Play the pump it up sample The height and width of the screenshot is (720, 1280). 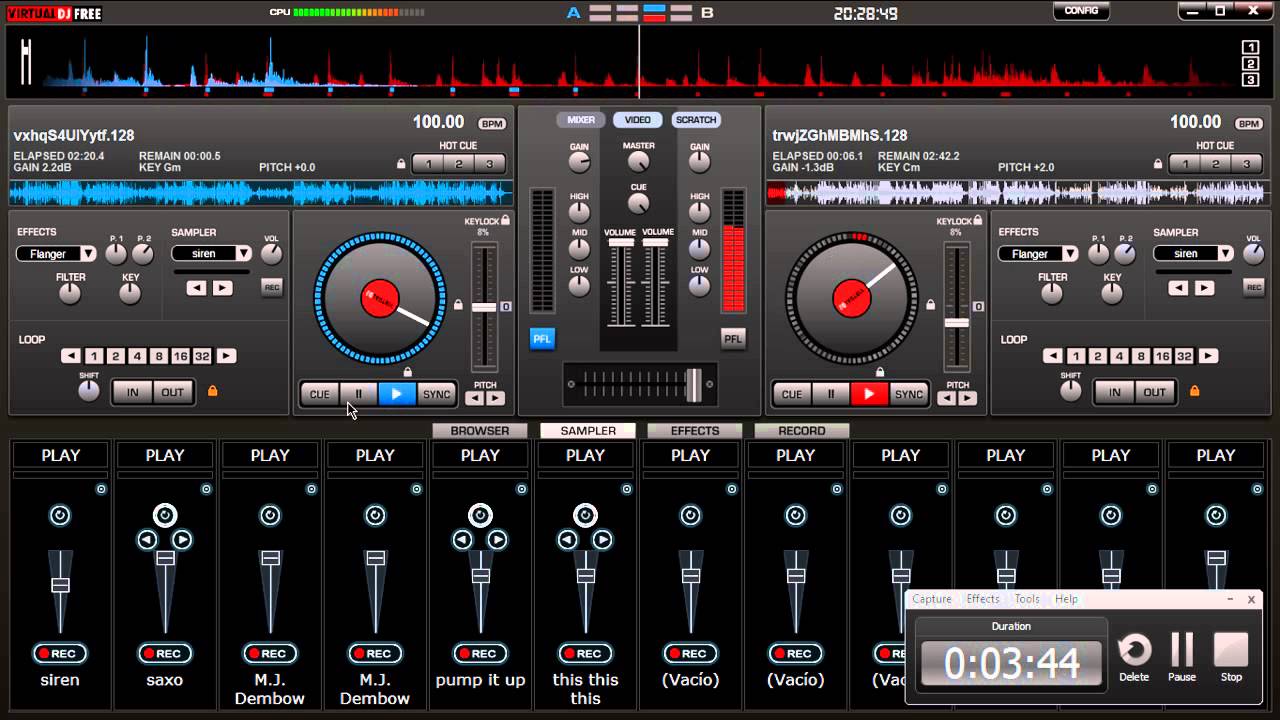coord(480,455)
